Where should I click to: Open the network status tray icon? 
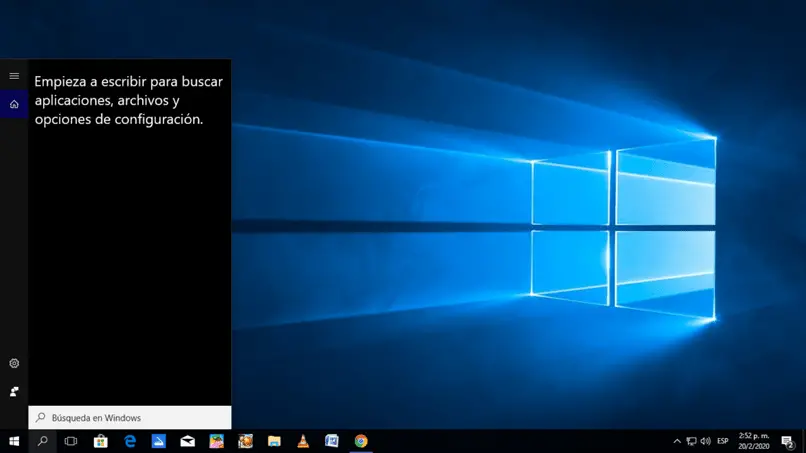point(691,441)
